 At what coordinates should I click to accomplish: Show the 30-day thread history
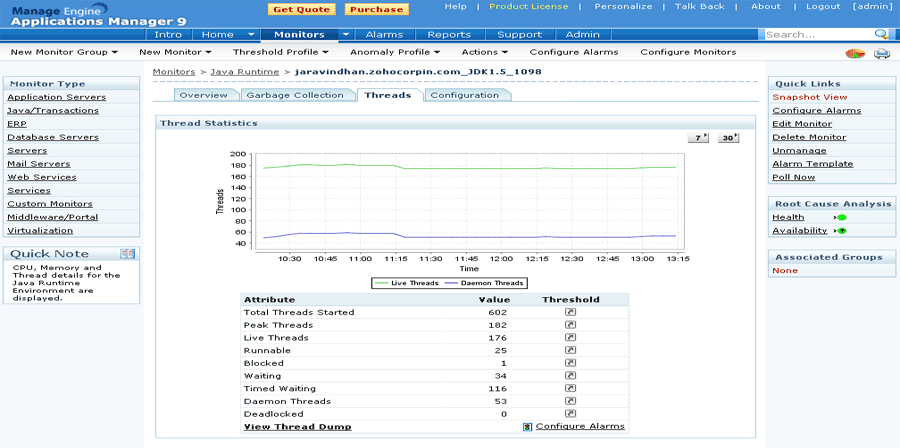pyautogui.click(x=728, y=138)
